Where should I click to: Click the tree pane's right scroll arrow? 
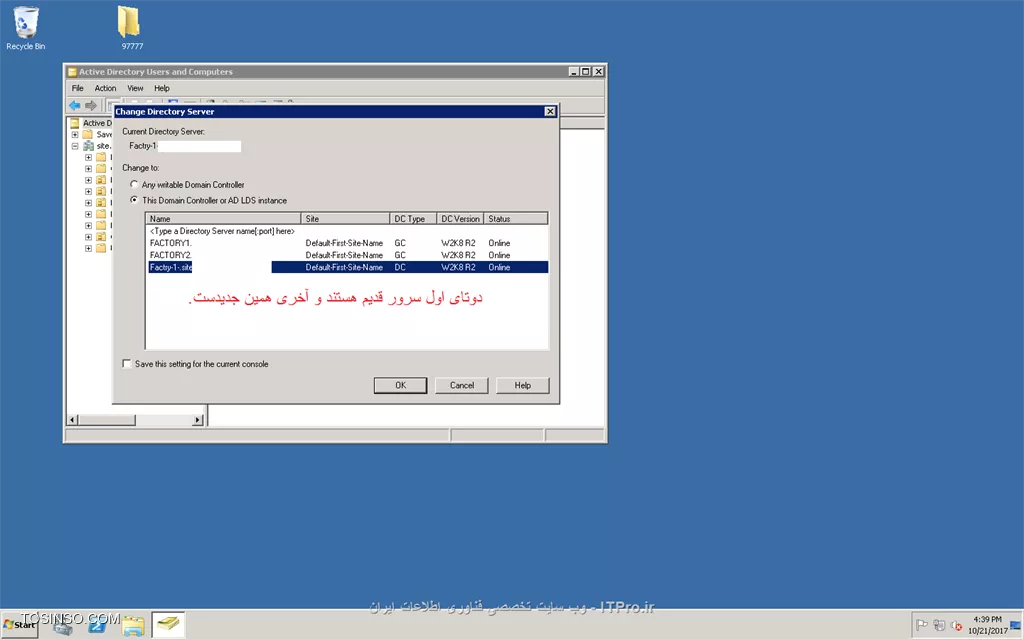[x=198, y=420]
